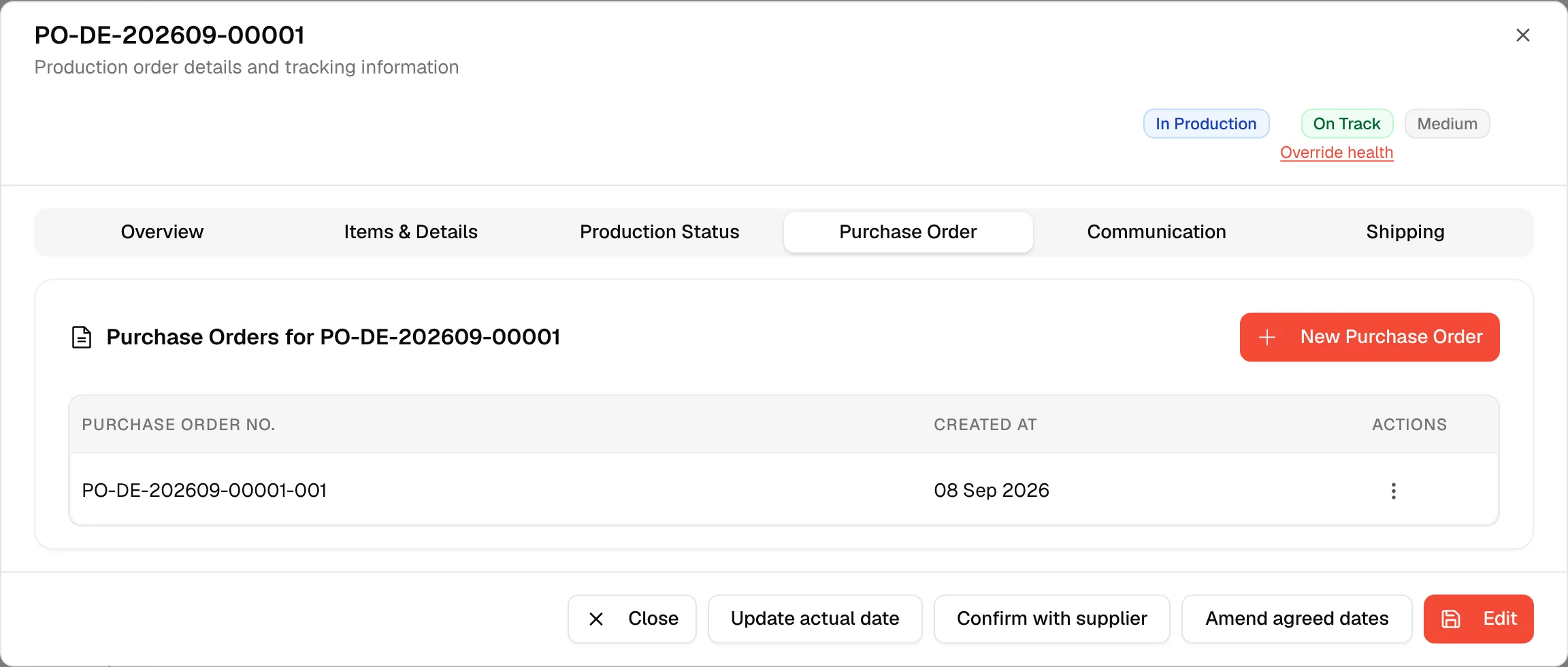The image size is (1568, 667).
Task: Close the dialog with the top-right X icon
Action: (1523, 35)
